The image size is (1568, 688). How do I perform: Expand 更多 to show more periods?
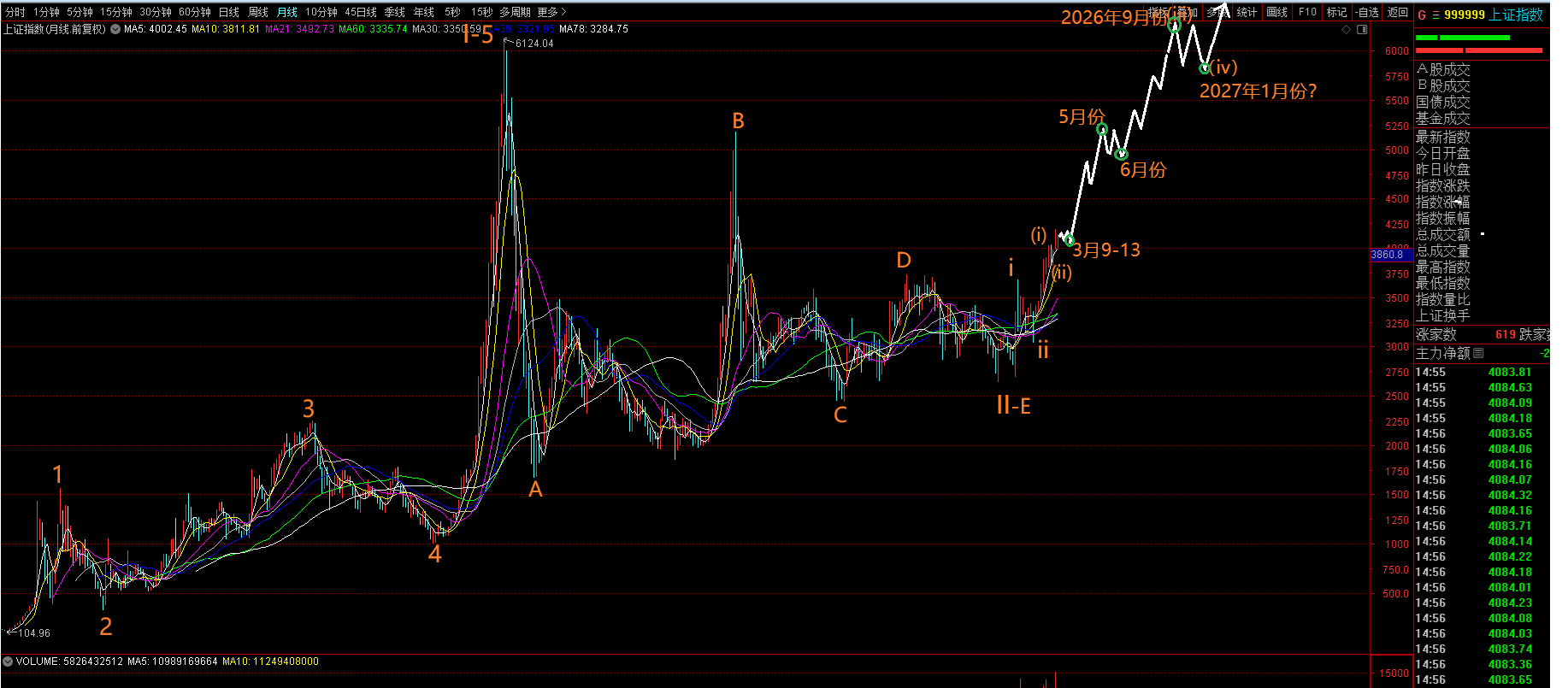point(551,12)
